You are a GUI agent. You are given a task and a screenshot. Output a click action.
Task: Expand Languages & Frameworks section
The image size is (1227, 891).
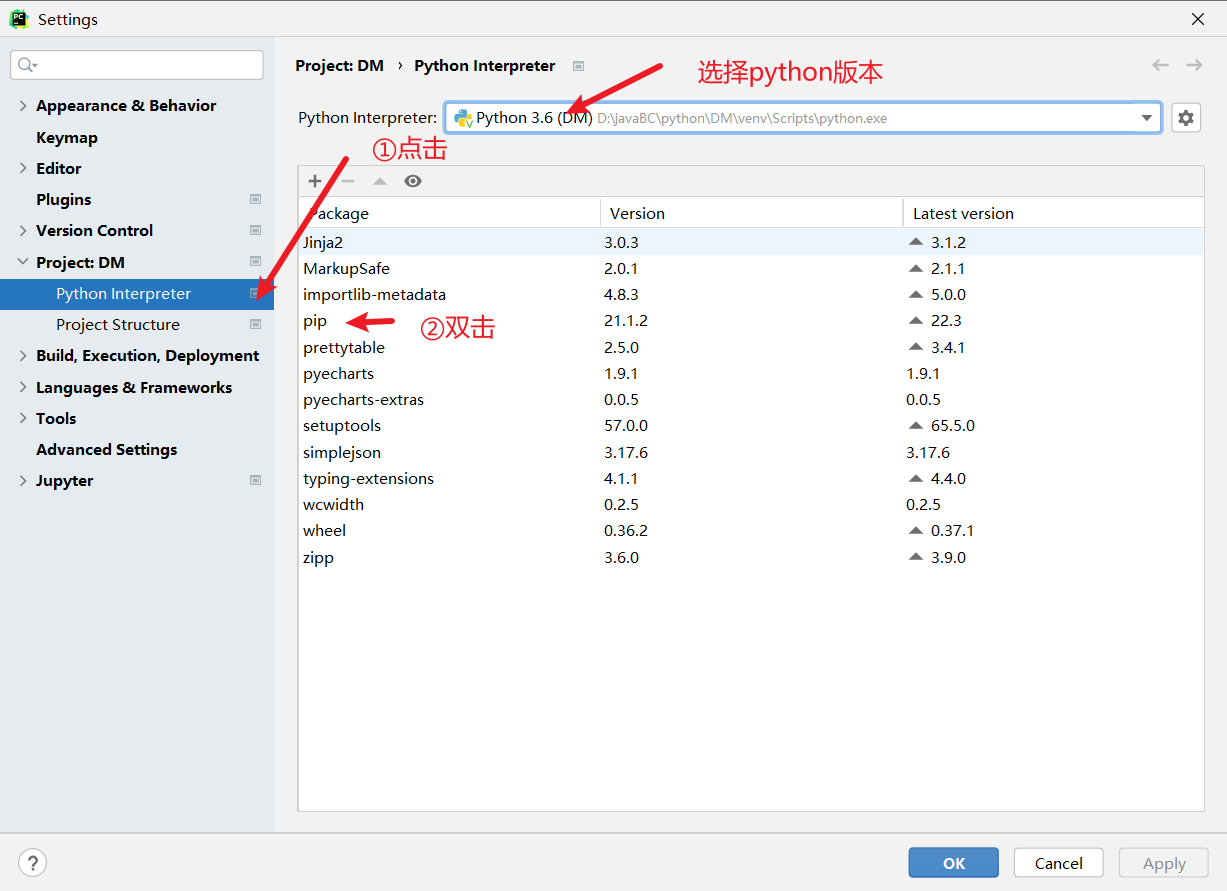[x=23, y=388]
